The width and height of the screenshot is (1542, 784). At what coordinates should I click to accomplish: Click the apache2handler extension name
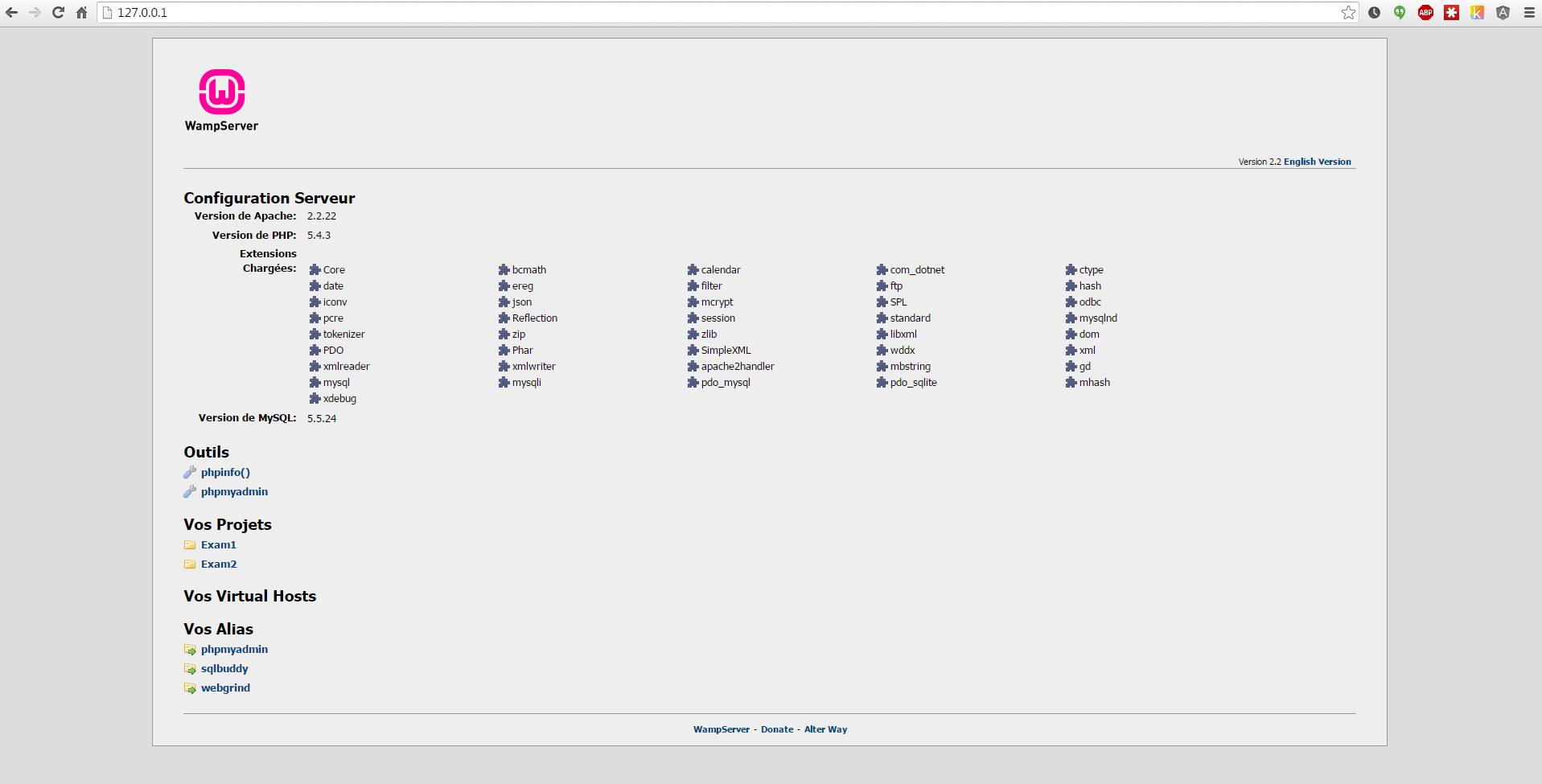[738, 367]
